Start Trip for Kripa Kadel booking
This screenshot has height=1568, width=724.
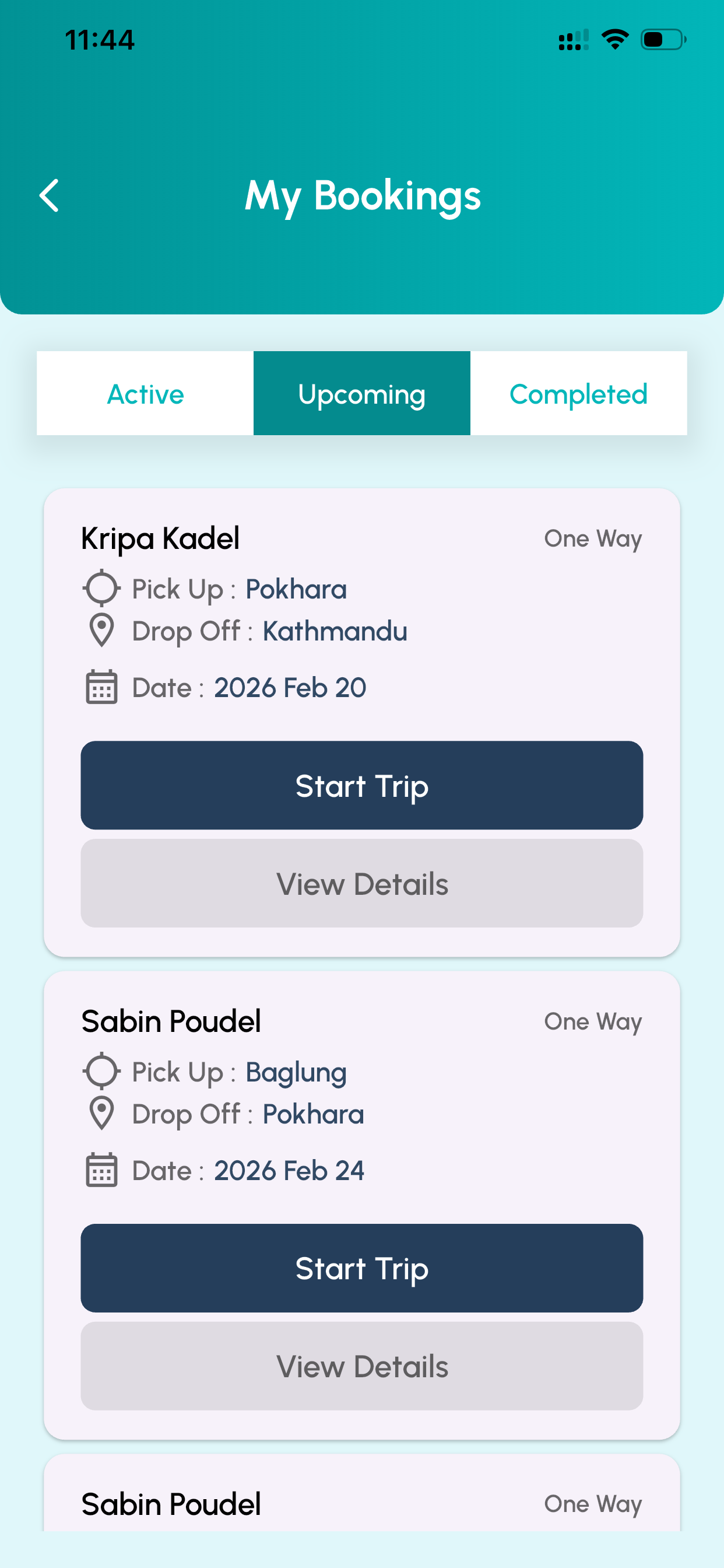[362, 785]
